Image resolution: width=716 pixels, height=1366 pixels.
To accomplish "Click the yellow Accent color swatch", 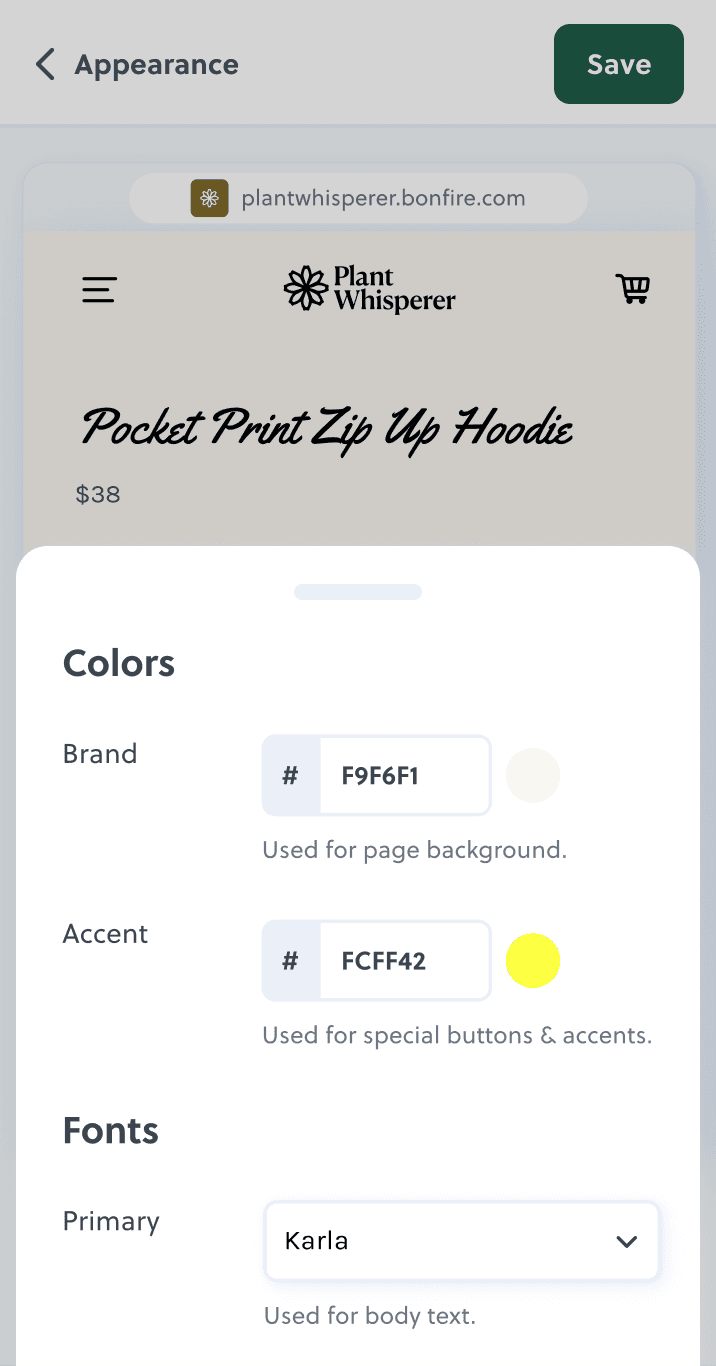I will (x=533, y=959).
